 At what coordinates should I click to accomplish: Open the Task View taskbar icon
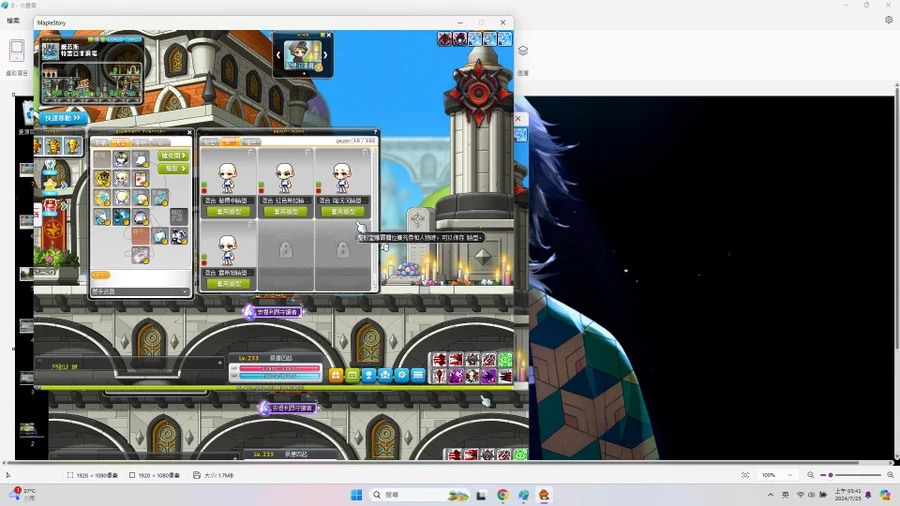coord(481,495)
